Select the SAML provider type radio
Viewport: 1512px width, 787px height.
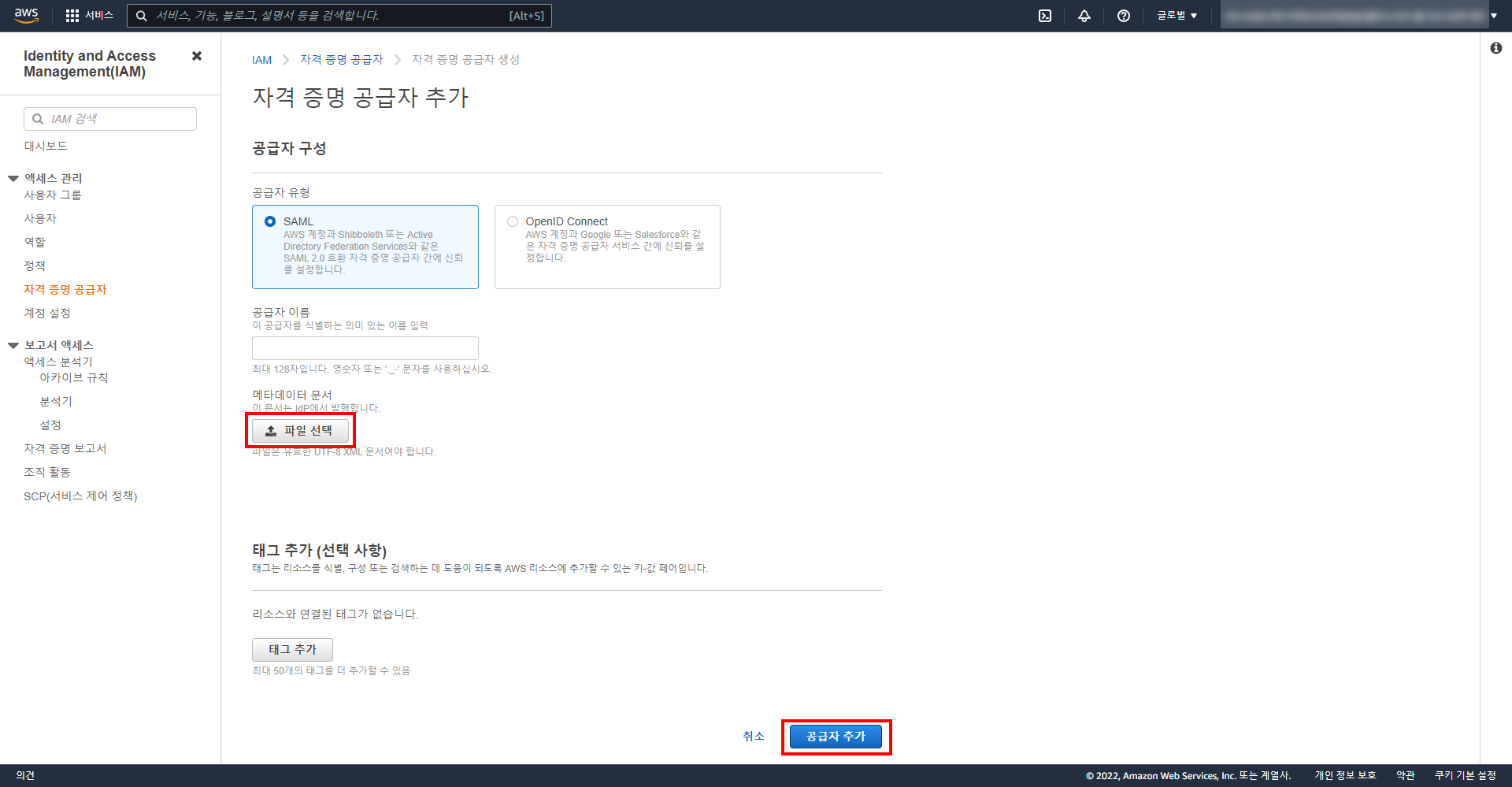click(270, 221)
